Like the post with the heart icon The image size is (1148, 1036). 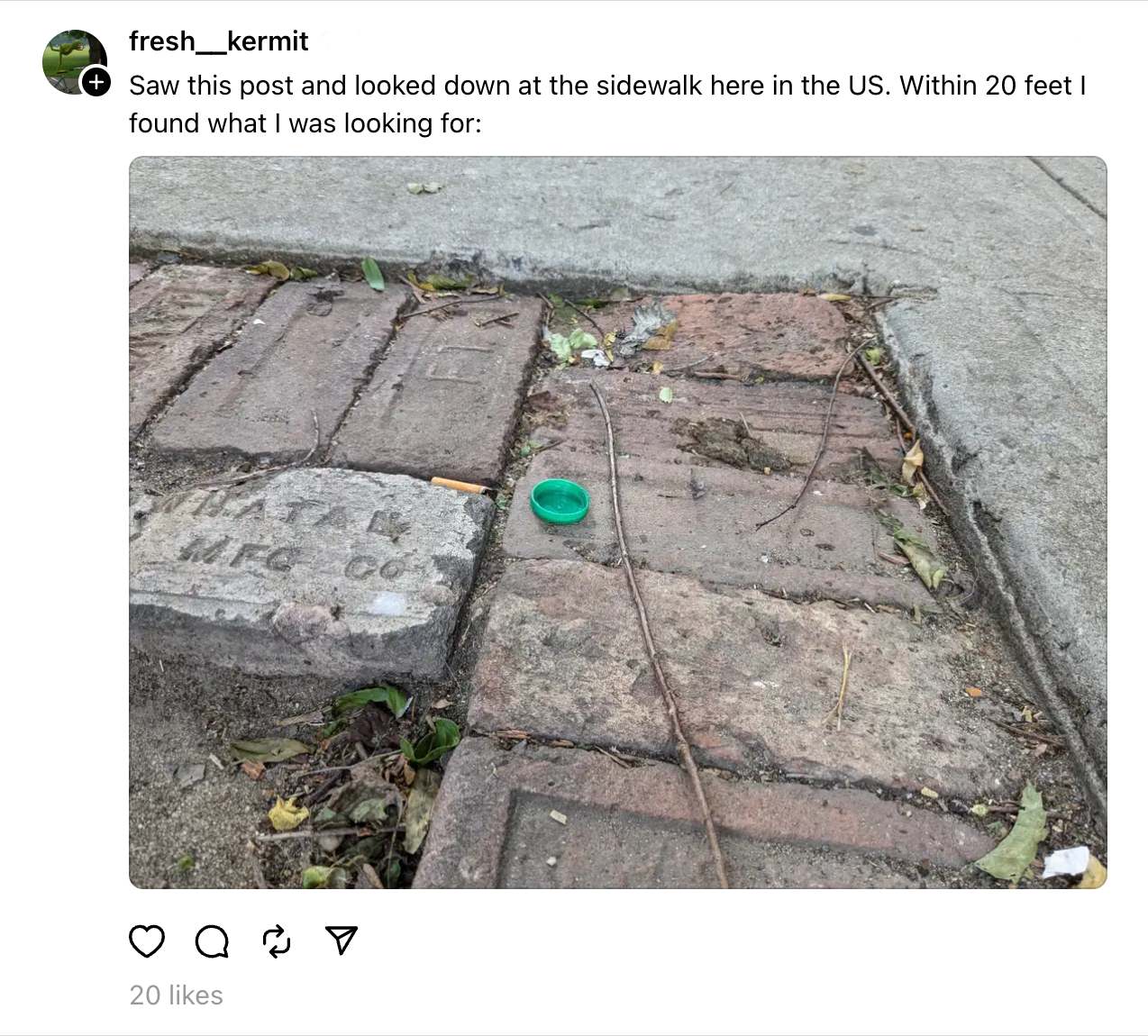click(x=147, y=941)
